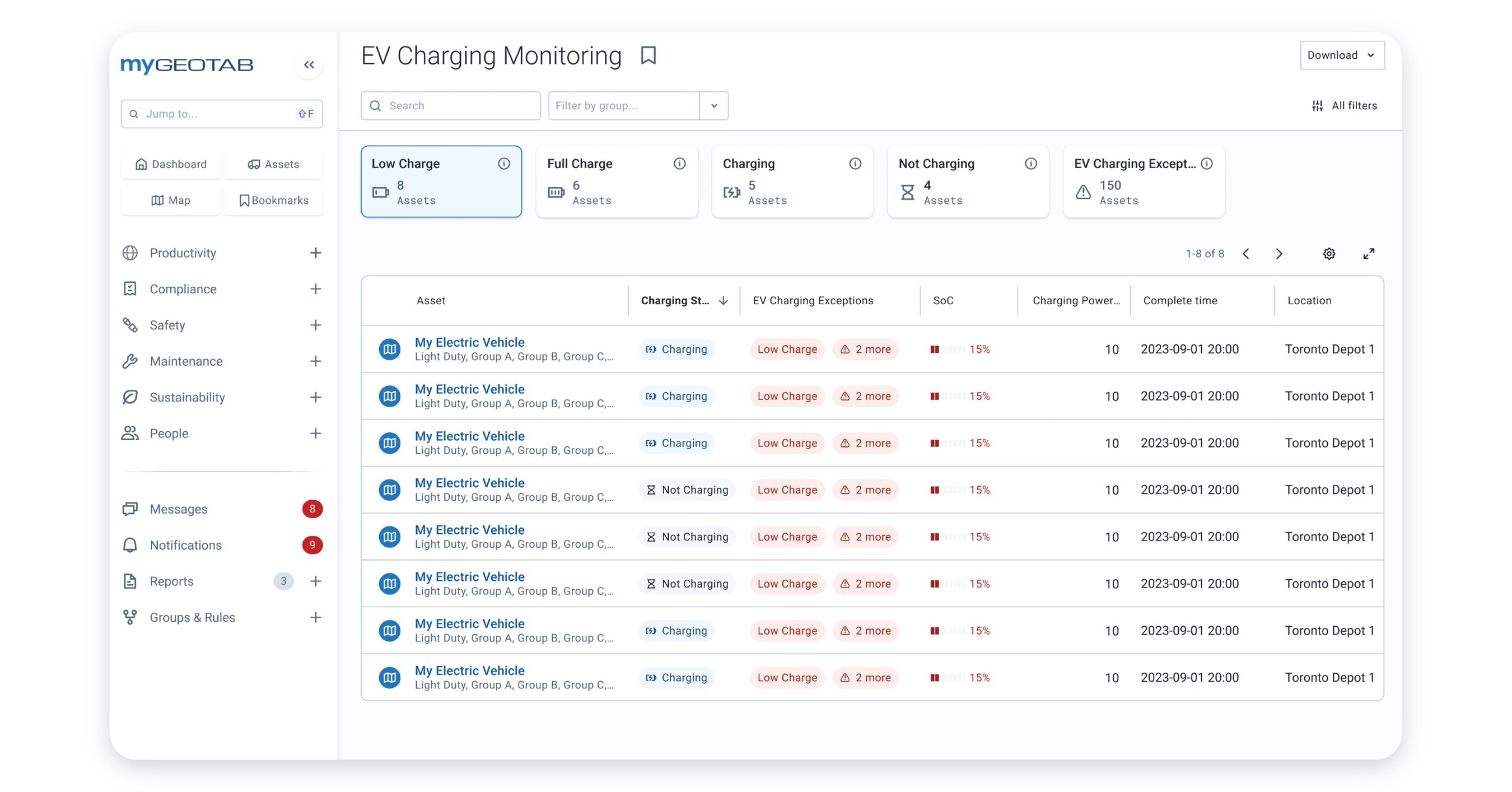Bookmark the EV Charging Monitoring page
This screenshot has height=792, width=1512.
(x=648, y=55)
